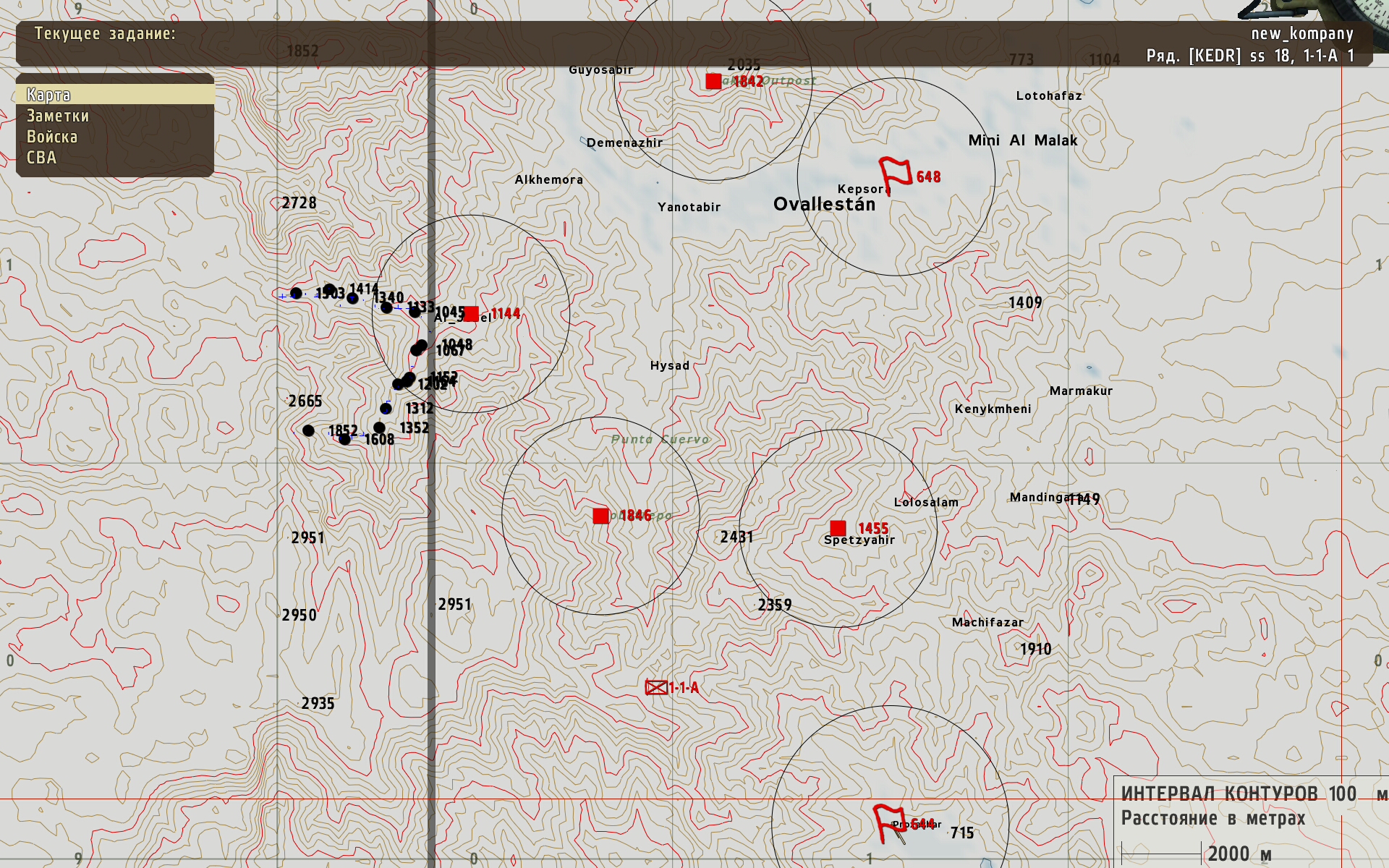The width and height of the screenshot is (1389, 868).
Task: Click black dot marker beside 1333
Action: point(415,312)
